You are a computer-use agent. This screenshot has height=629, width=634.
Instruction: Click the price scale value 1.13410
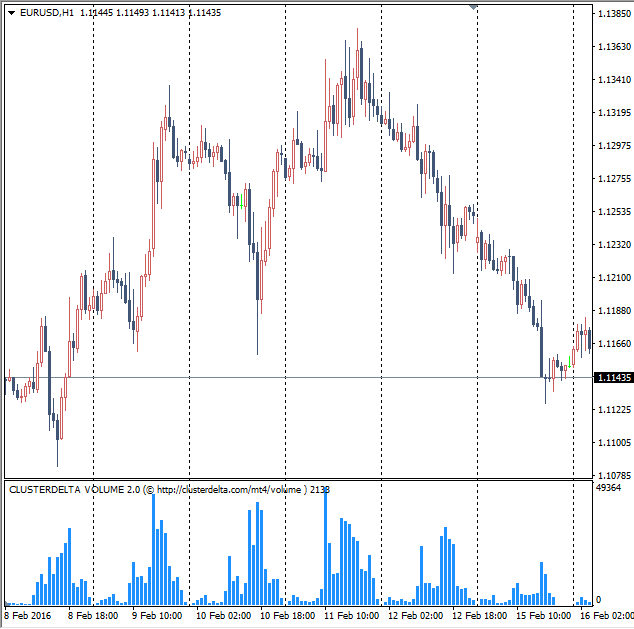[614, 80]
